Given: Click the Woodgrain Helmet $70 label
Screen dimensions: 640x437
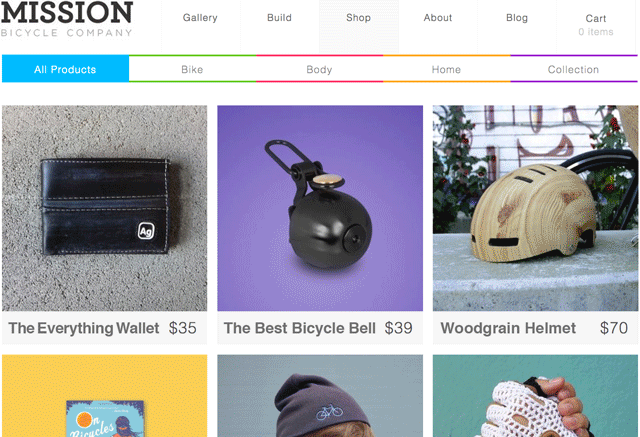Looking at the screenshot, I should (534, 328).
